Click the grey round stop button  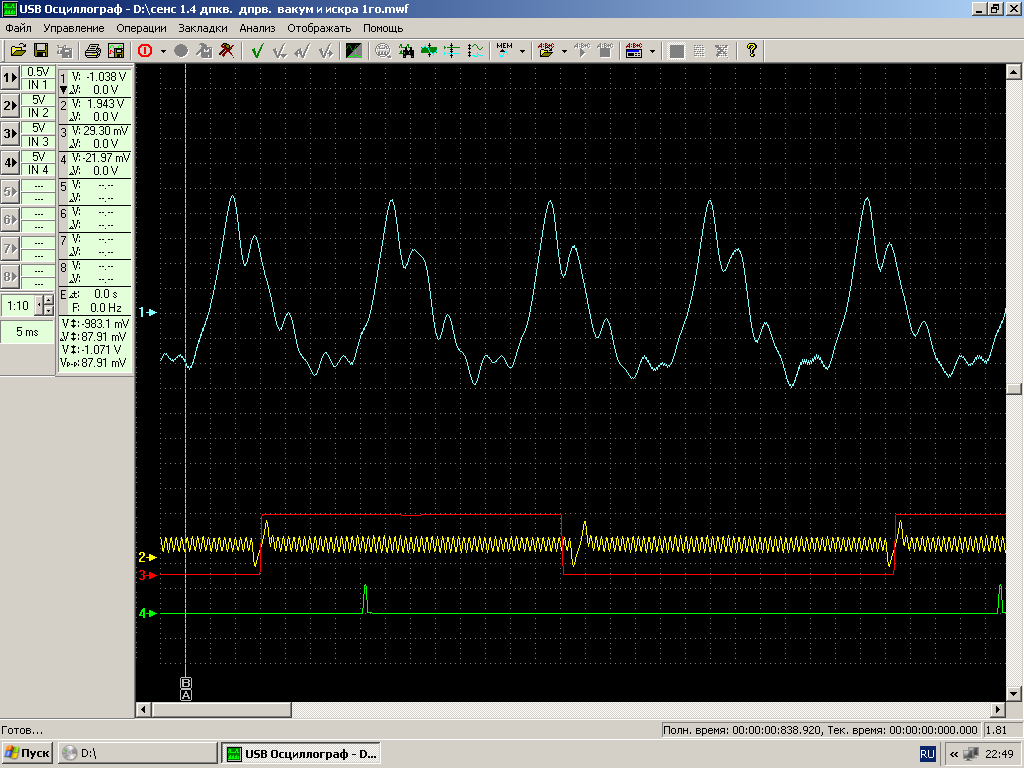click(181, 50)
